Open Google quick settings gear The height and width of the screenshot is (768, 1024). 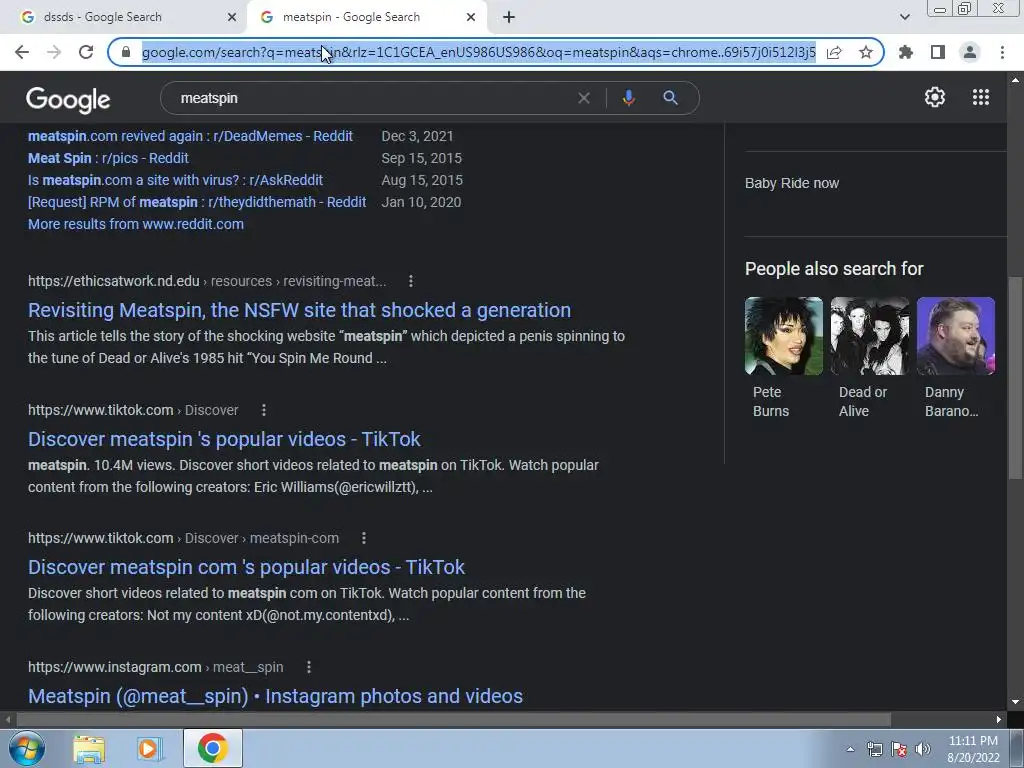(x=935, y=97)
